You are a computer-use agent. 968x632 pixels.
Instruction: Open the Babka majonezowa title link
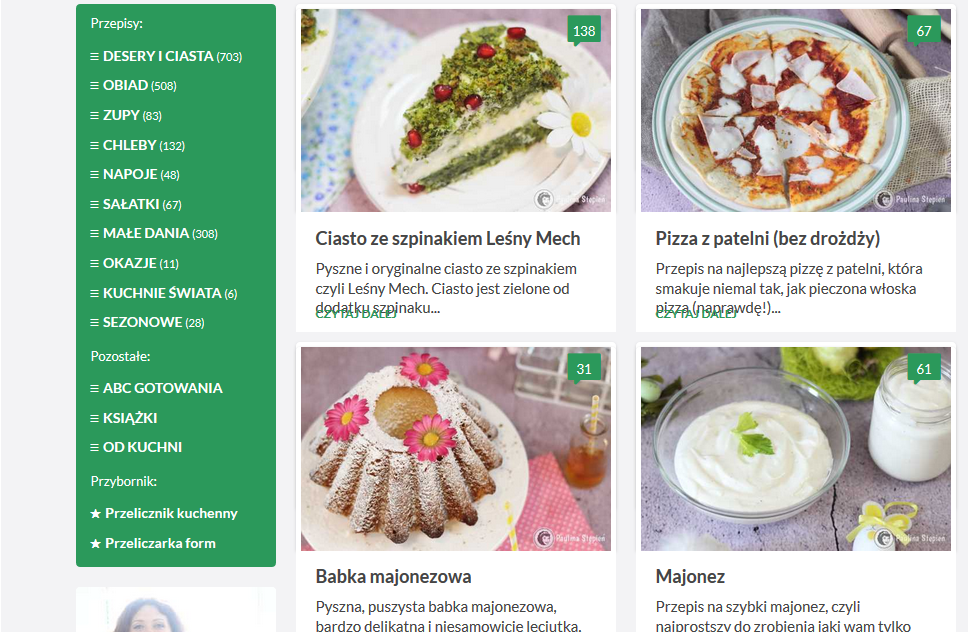[393, 576]
